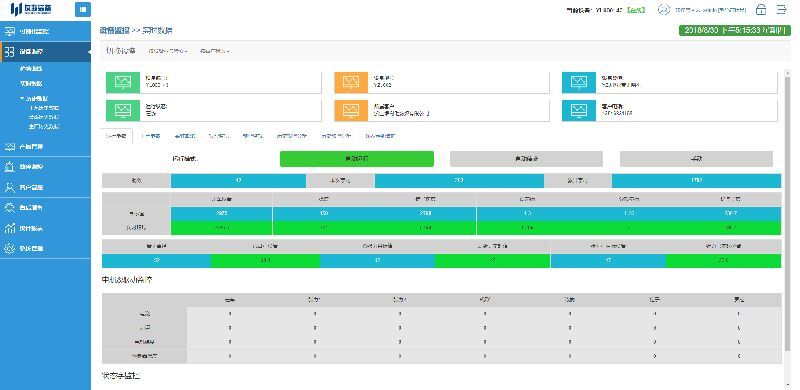
Task: Open the bar chart statistics sidebar icon
Action: pos(9,228)
